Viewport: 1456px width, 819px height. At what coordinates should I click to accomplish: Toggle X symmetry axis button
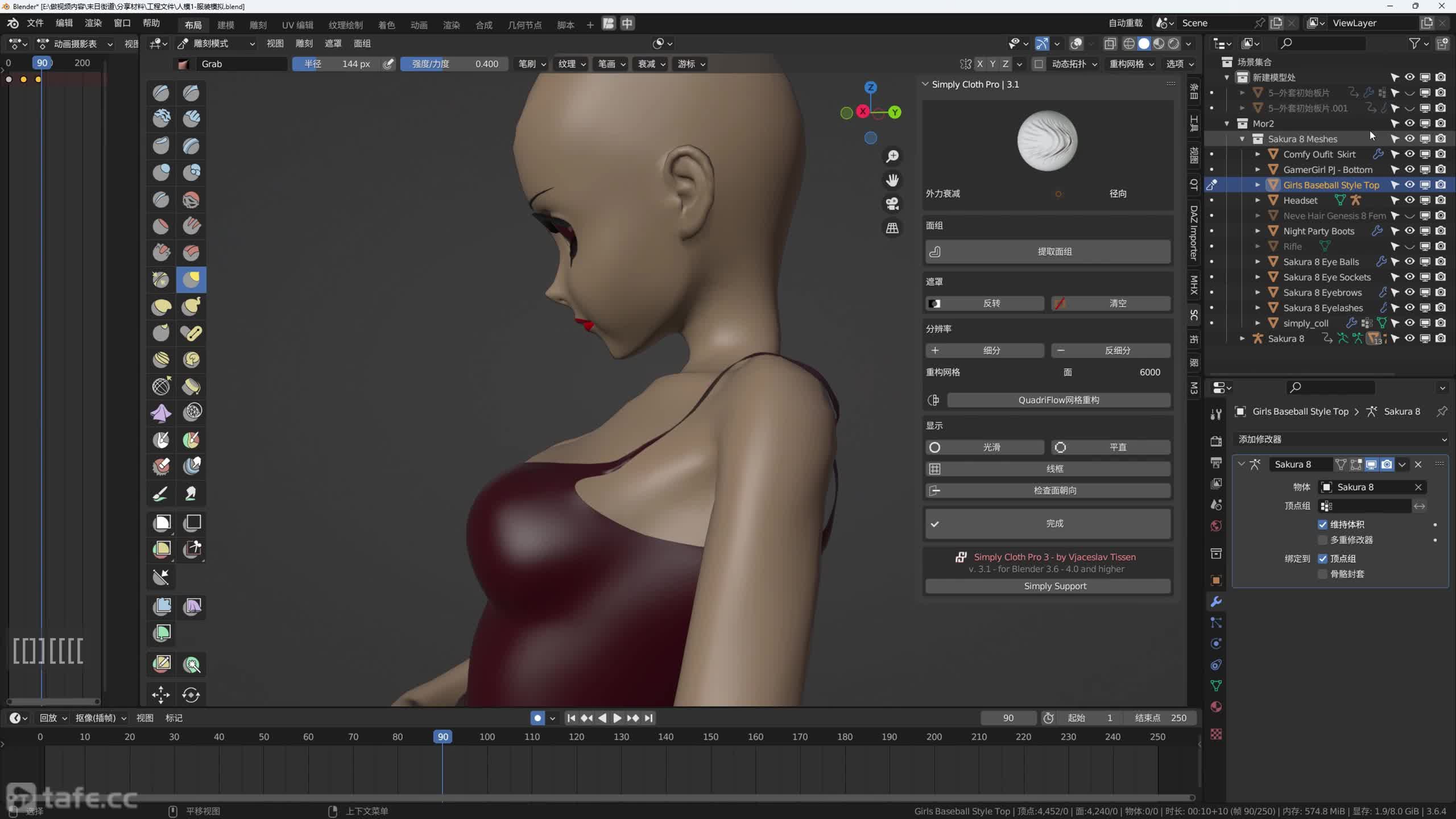(x=979, y=64)
